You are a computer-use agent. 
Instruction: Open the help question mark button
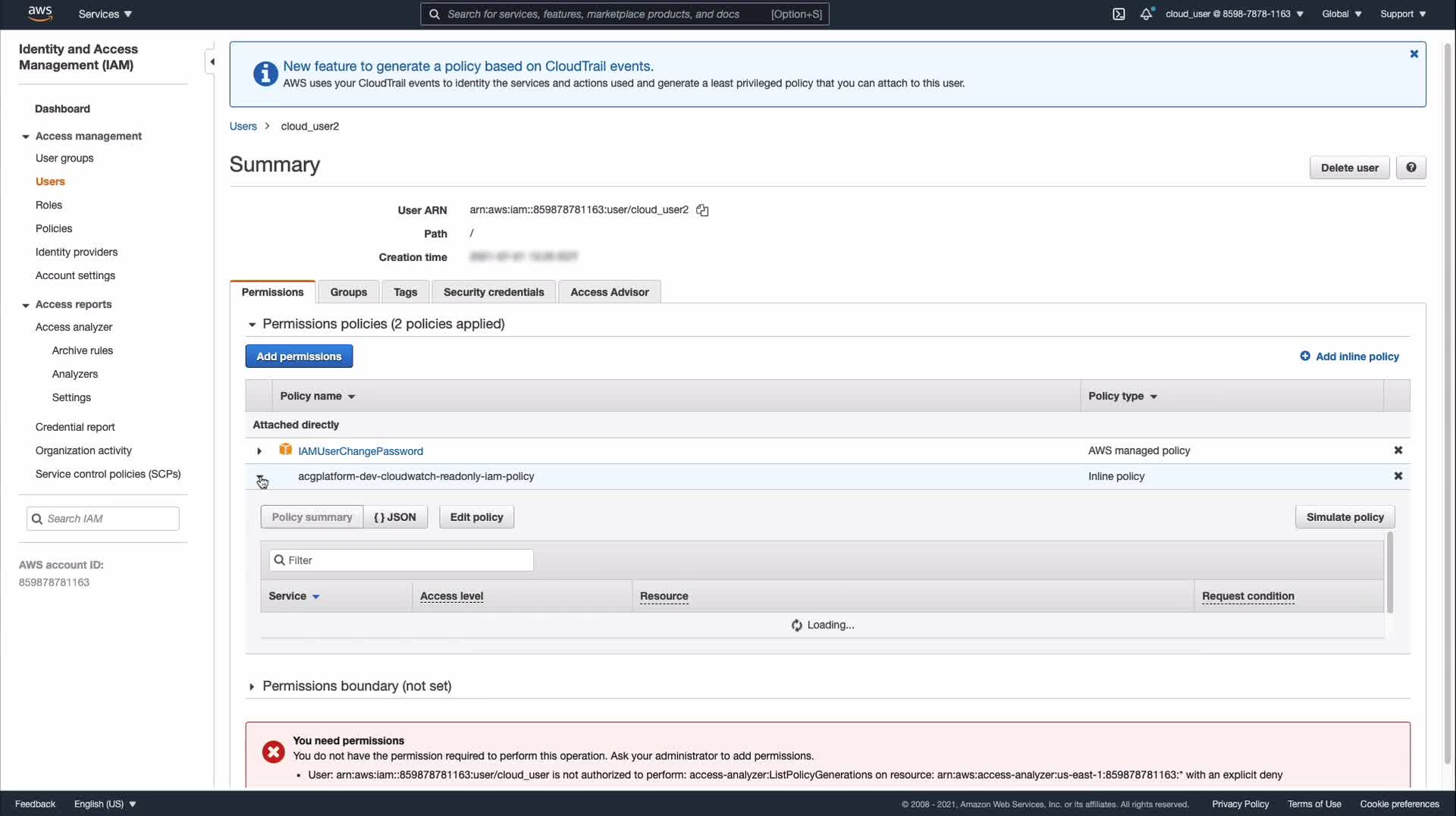coord(1410,168)
